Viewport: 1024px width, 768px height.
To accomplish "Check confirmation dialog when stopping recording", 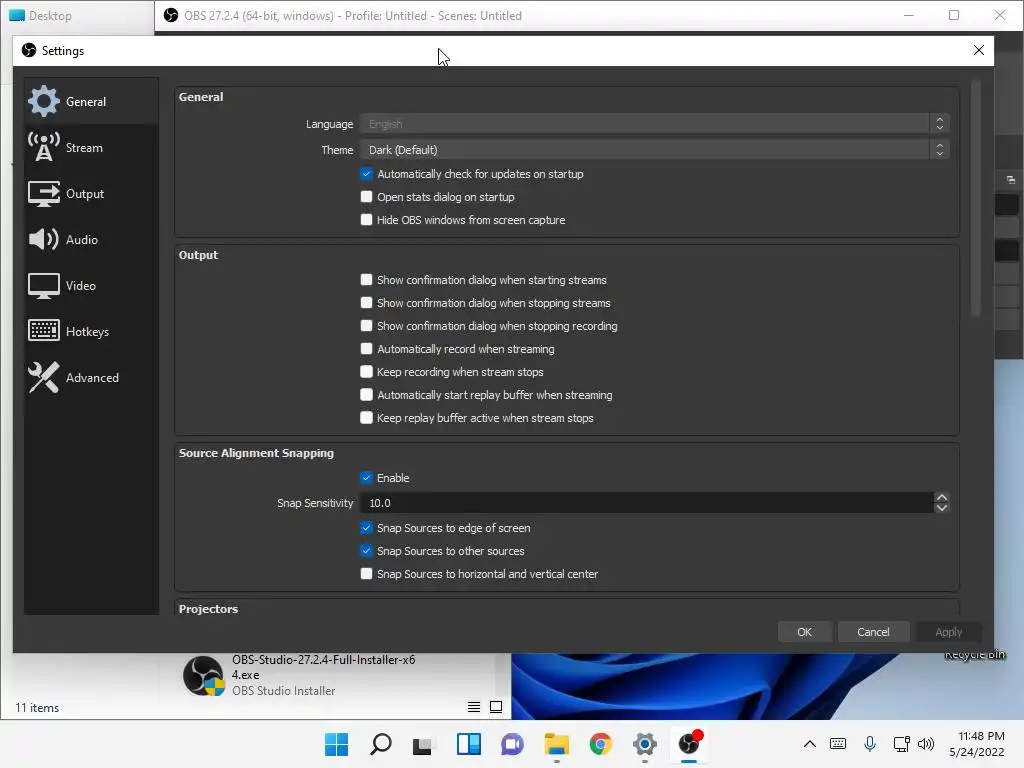I will pyautogui.click(x=366, y=326).
